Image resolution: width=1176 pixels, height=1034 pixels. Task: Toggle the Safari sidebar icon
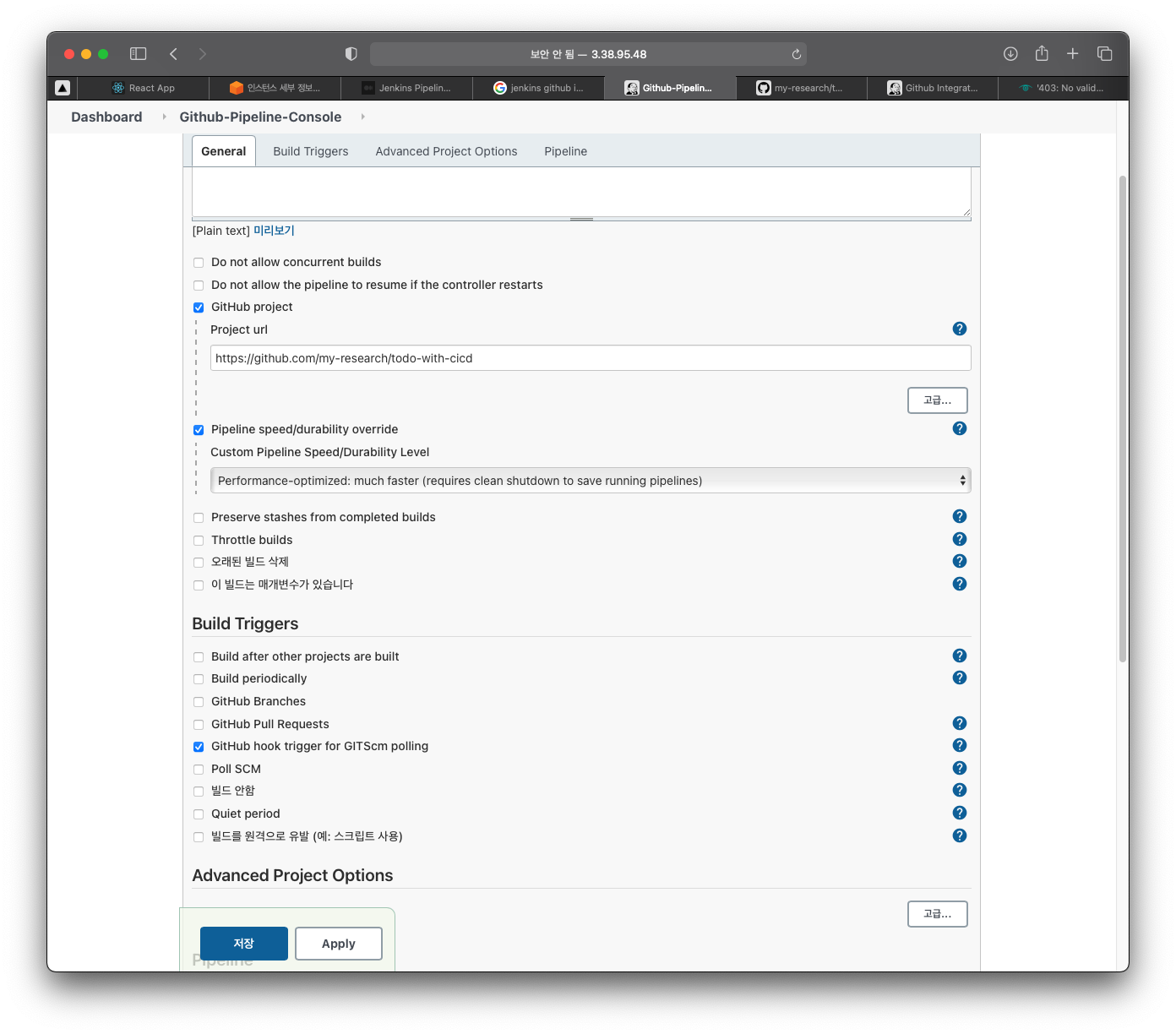click(139, 54)
